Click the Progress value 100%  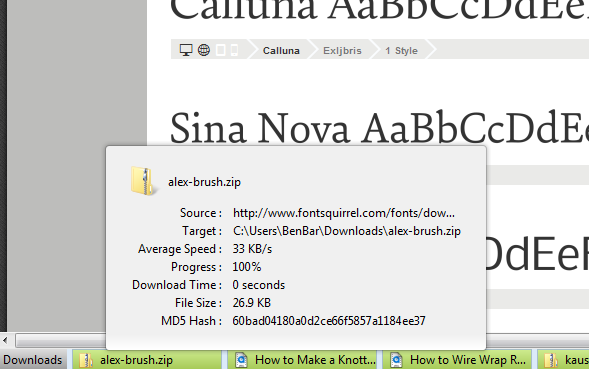tap(246, 267)
